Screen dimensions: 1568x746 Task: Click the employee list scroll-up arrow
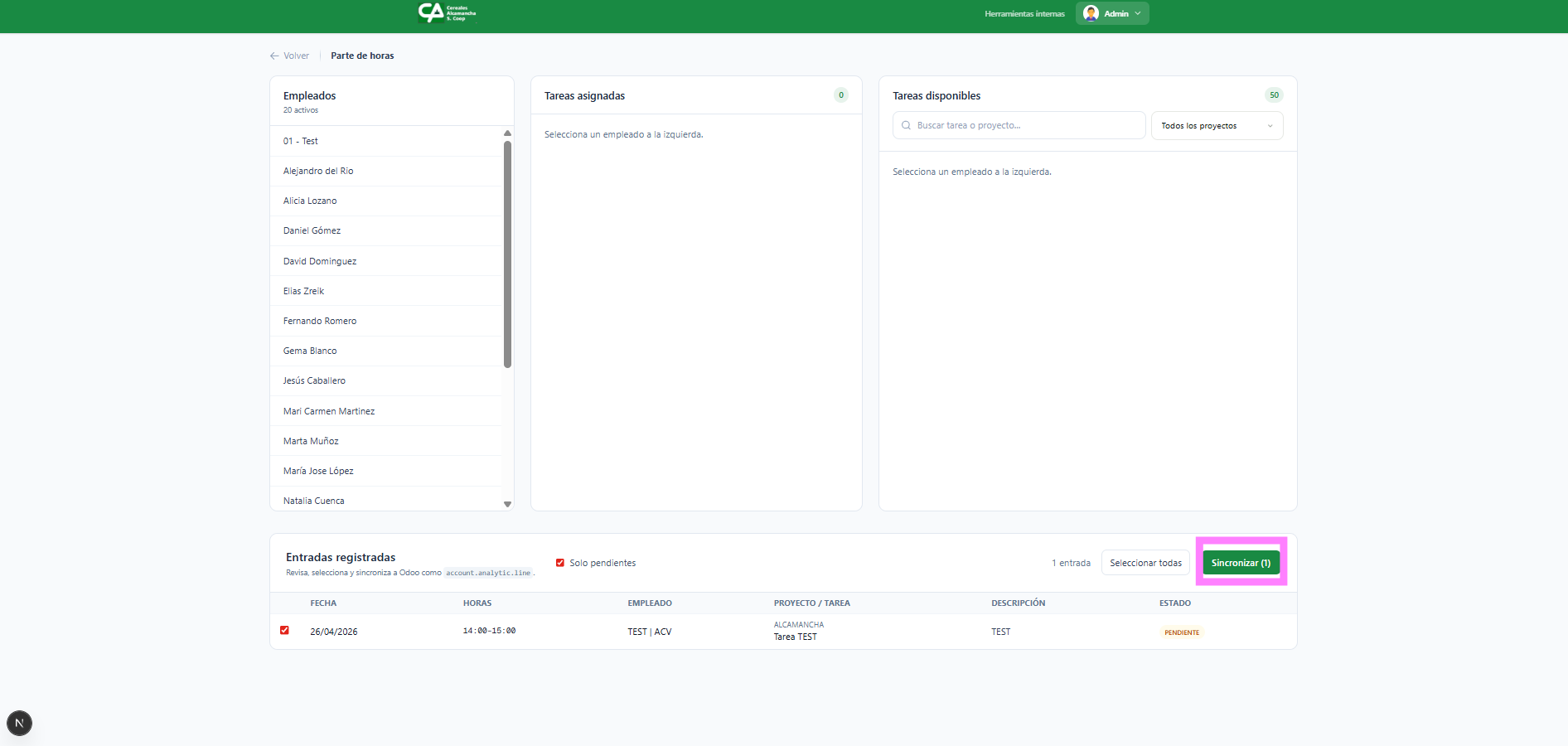pos(507,133)
